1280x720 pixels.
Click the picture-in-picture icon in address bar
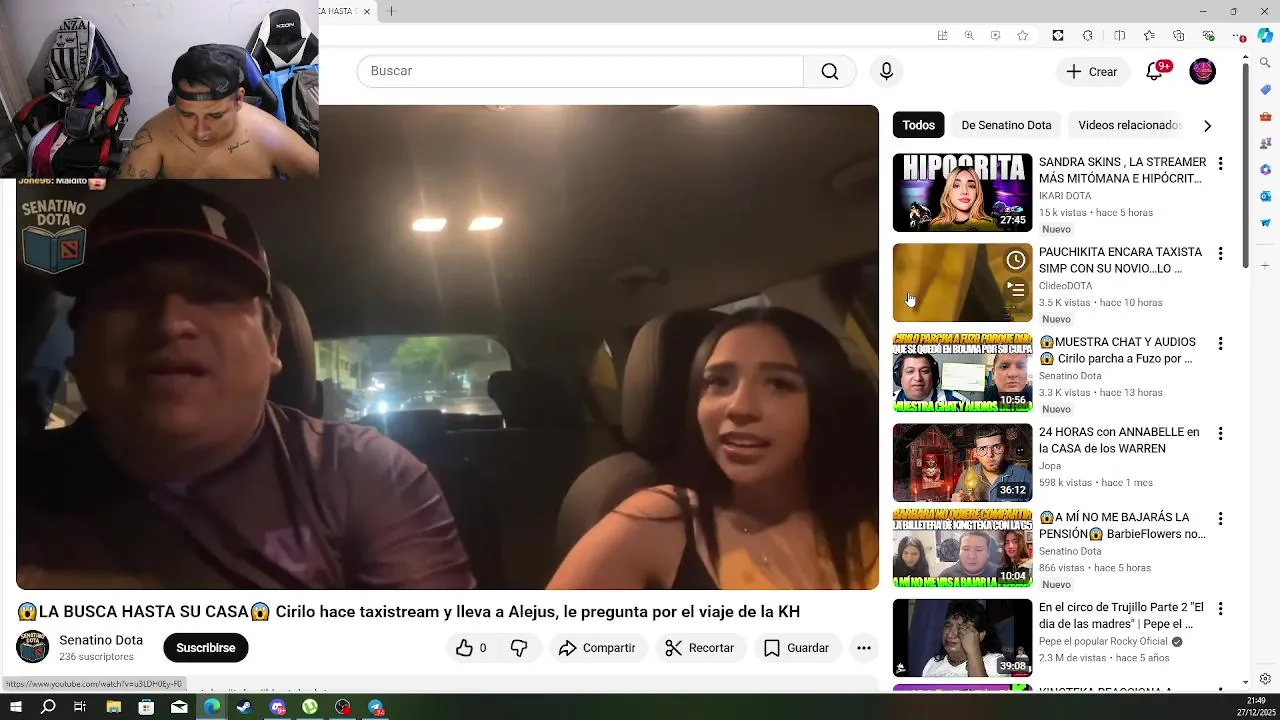click(x=995, y=36)
